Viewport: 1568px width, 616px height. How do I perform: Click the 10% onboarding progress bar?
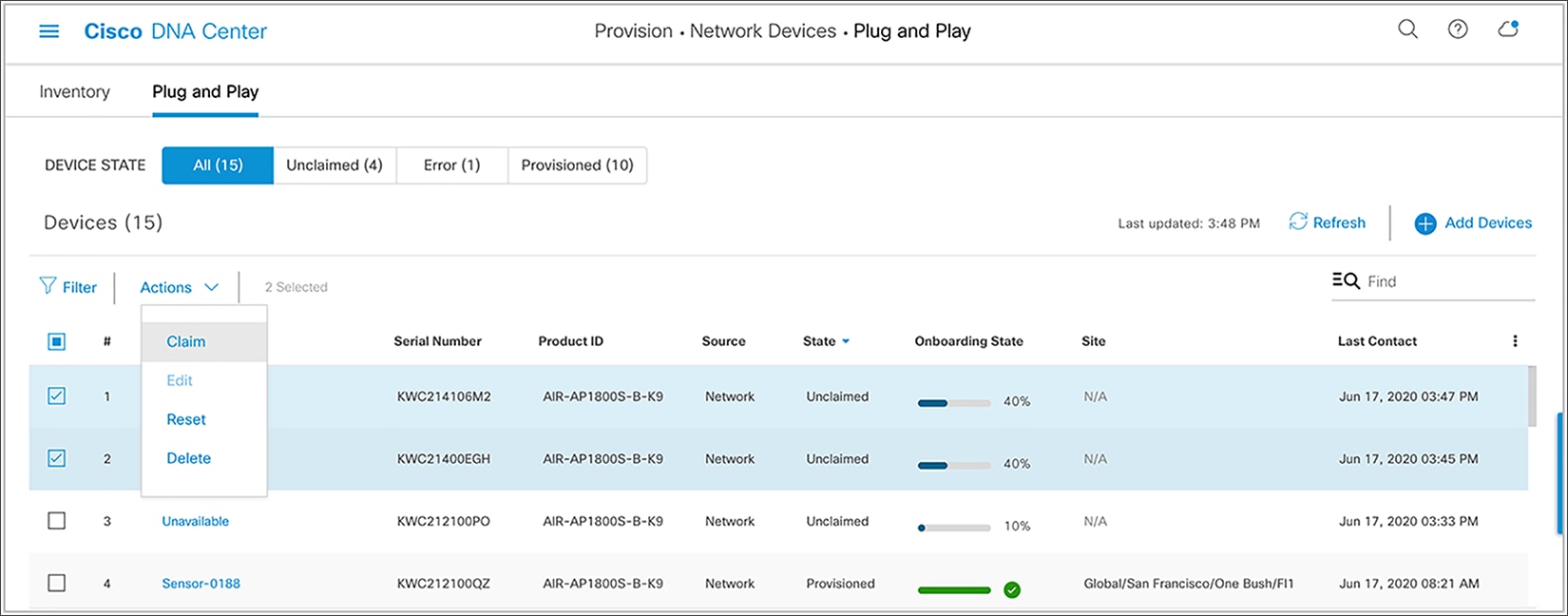point(954,528)
